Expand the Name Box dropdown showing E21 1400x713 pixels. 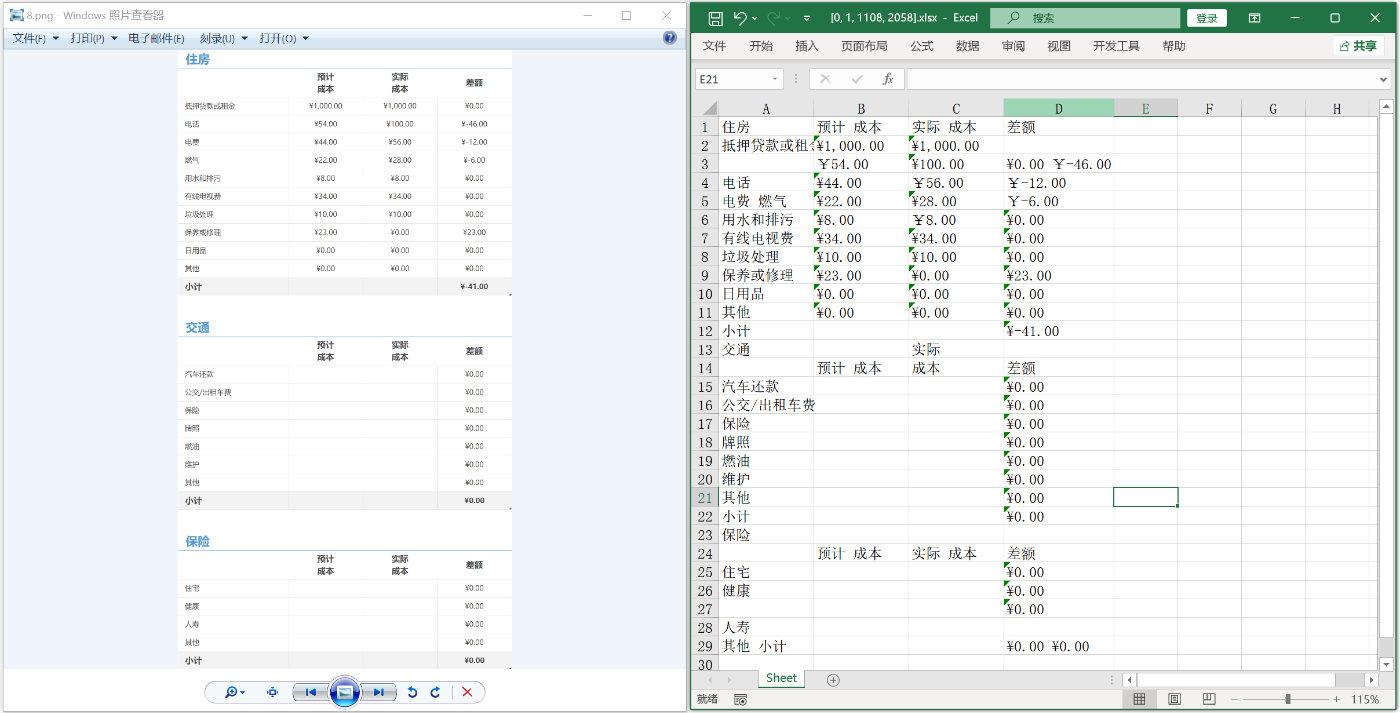pyautogui.click(x=775, y=79)
